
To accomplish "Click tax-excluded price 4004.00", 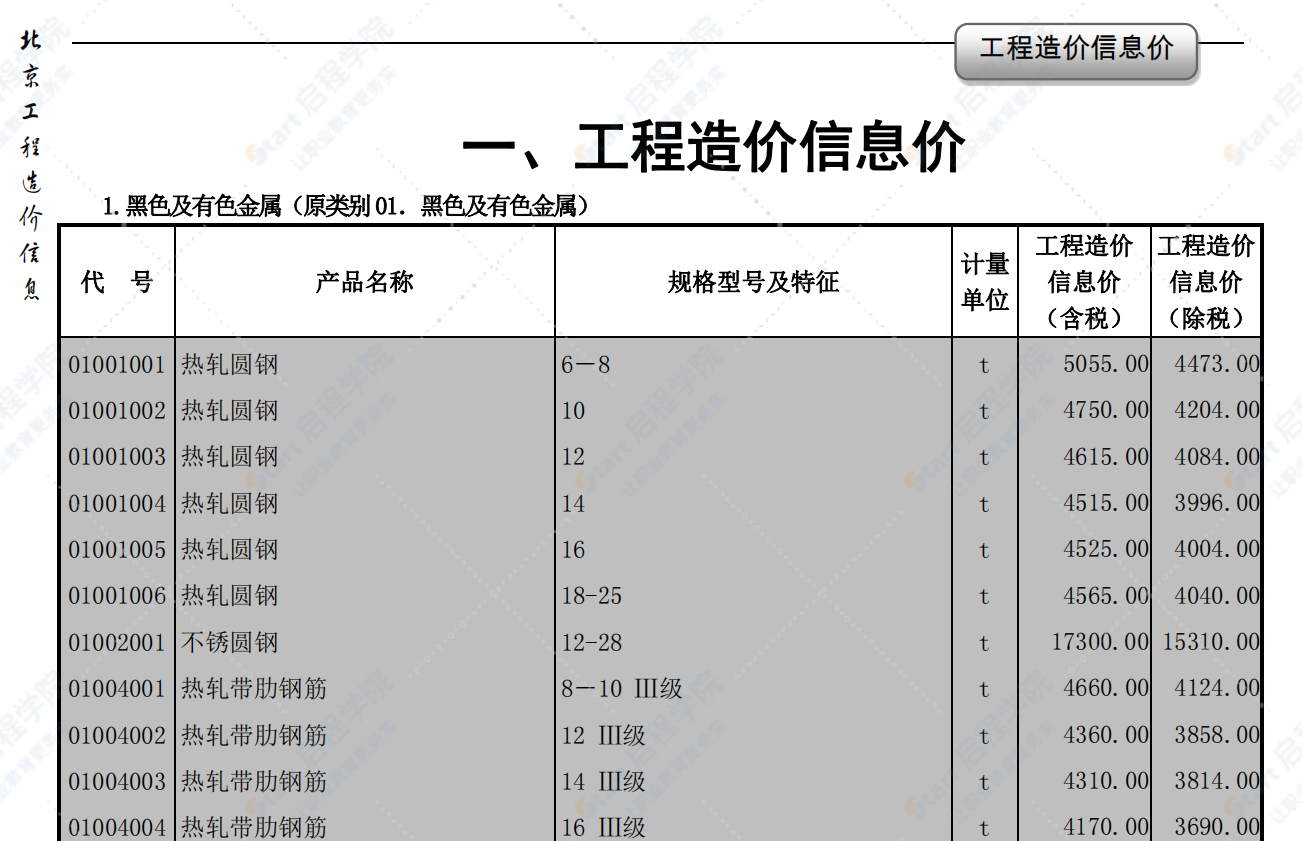I will pos(1217,550).
